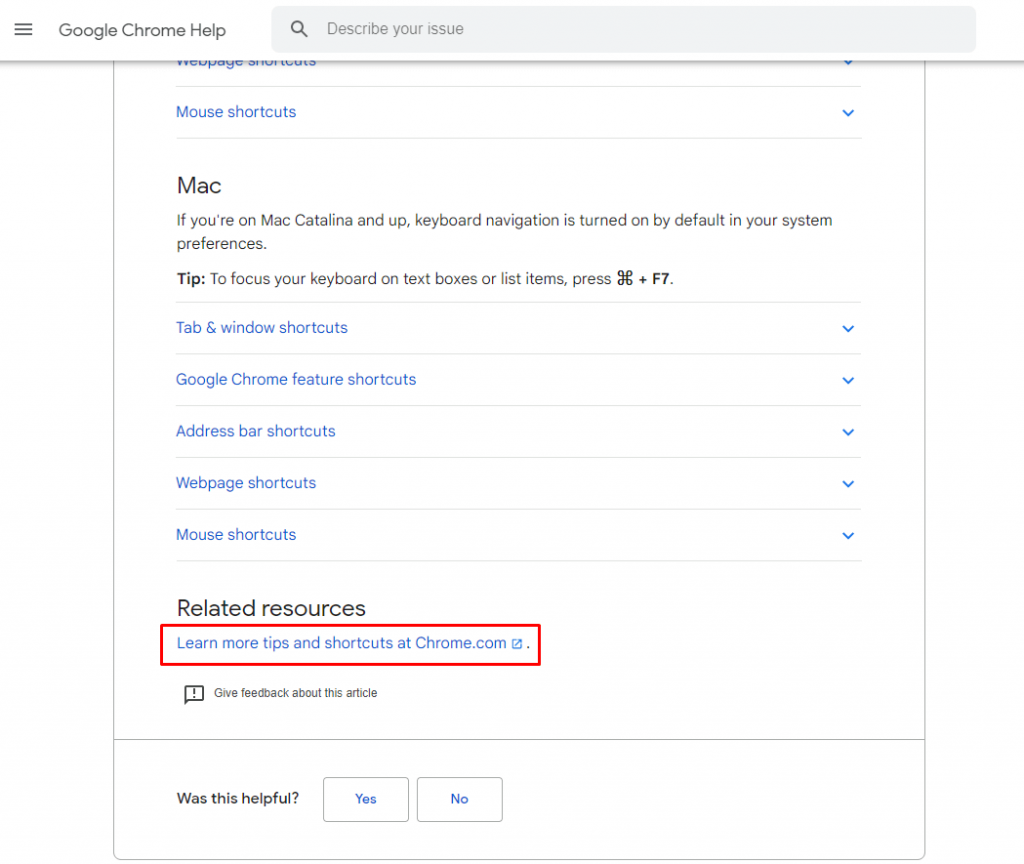Click chevron beside Google Chrome feature shortcuts

(x=848, y=380)
